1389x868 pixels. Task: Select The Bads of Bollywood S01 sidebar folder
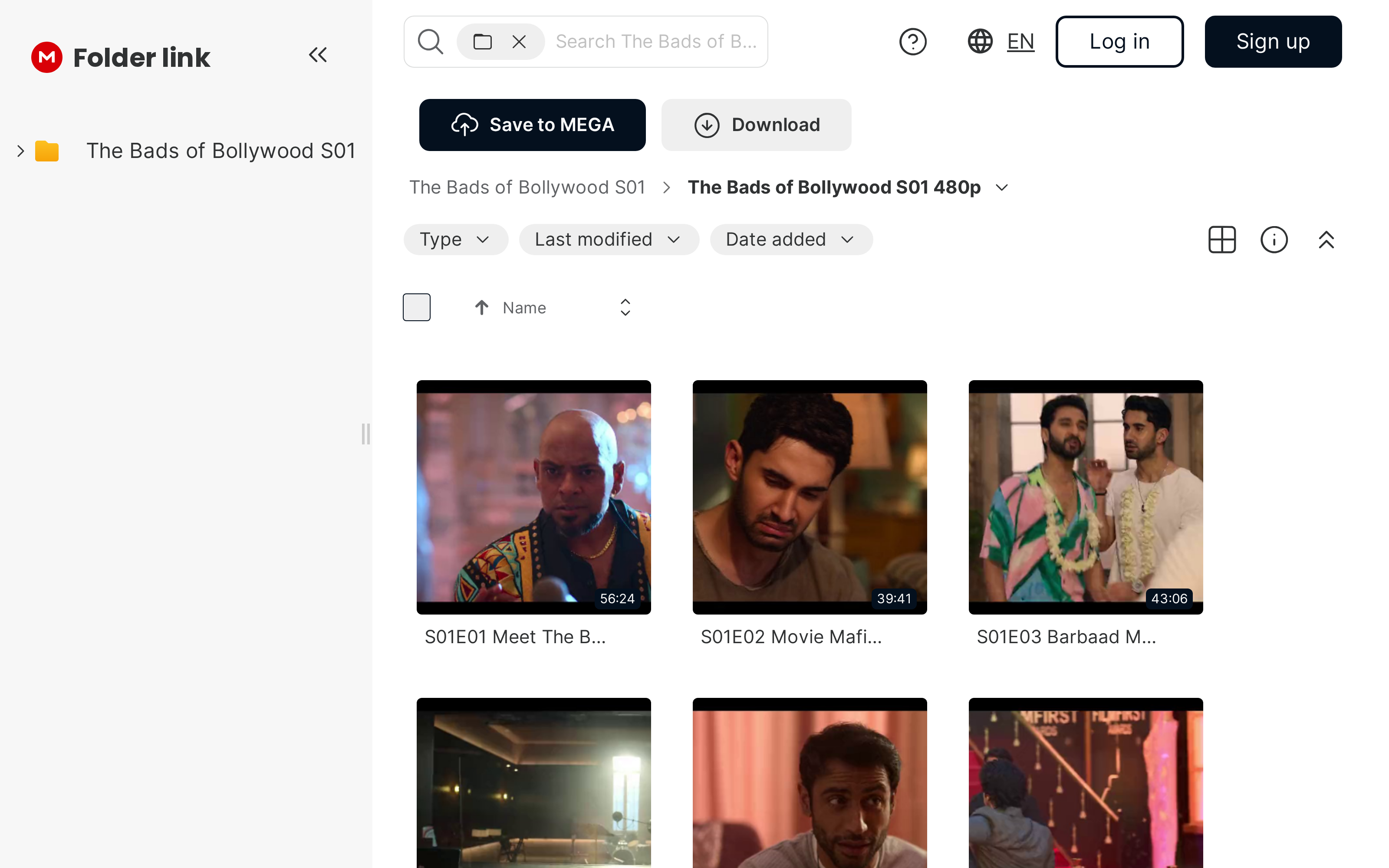[221, 151]
